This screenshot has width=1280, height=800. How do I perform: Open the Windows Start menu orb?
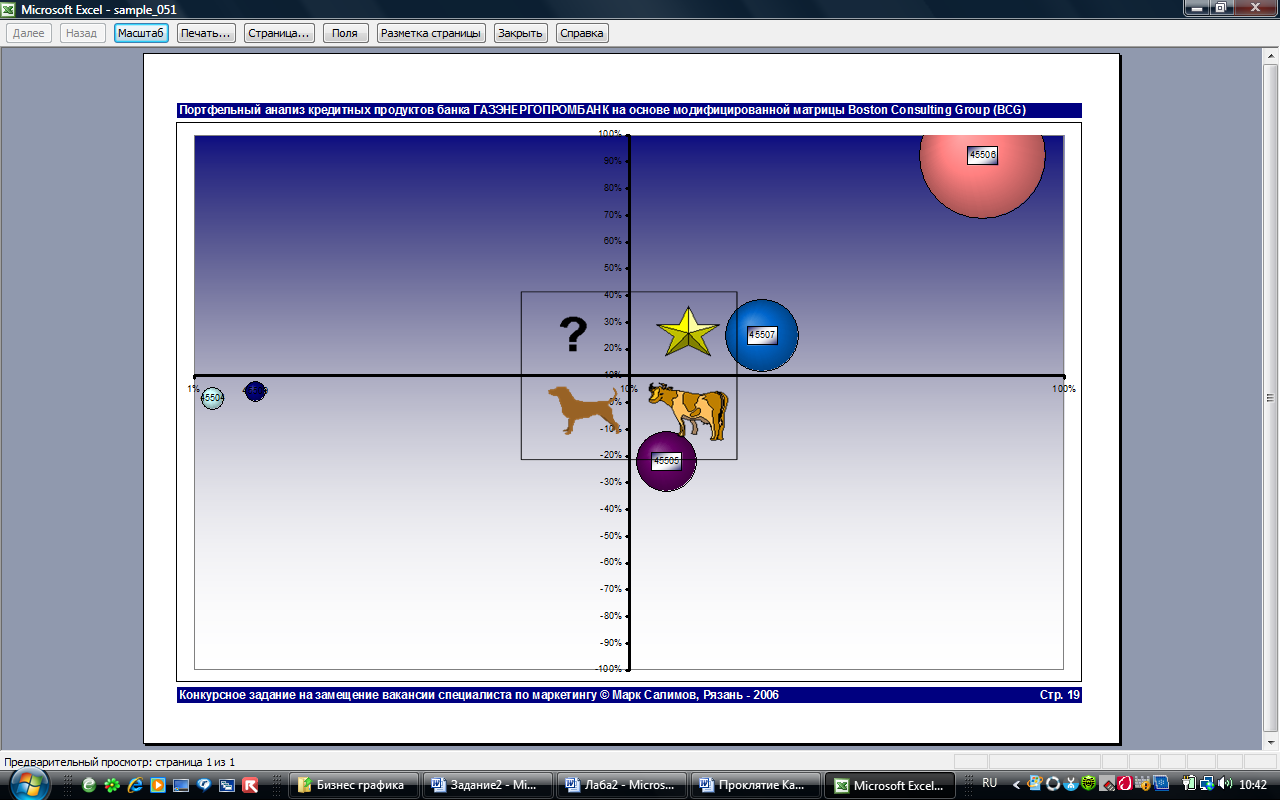[29, 783]
